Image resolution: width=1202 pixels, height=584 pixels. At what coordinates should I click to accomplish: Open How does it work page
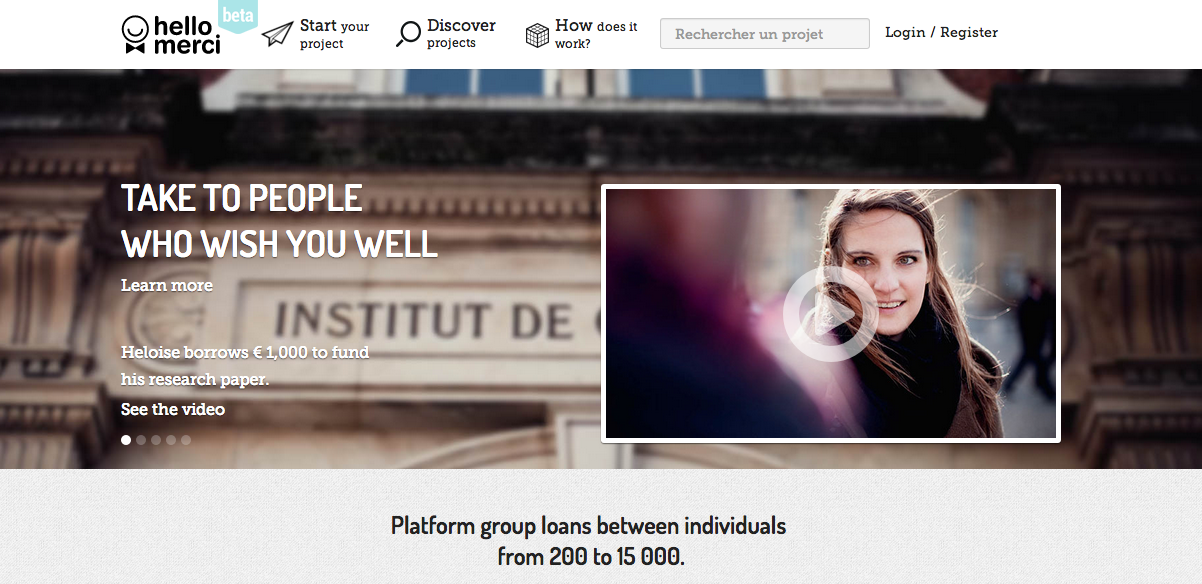[x=596, y=34]
